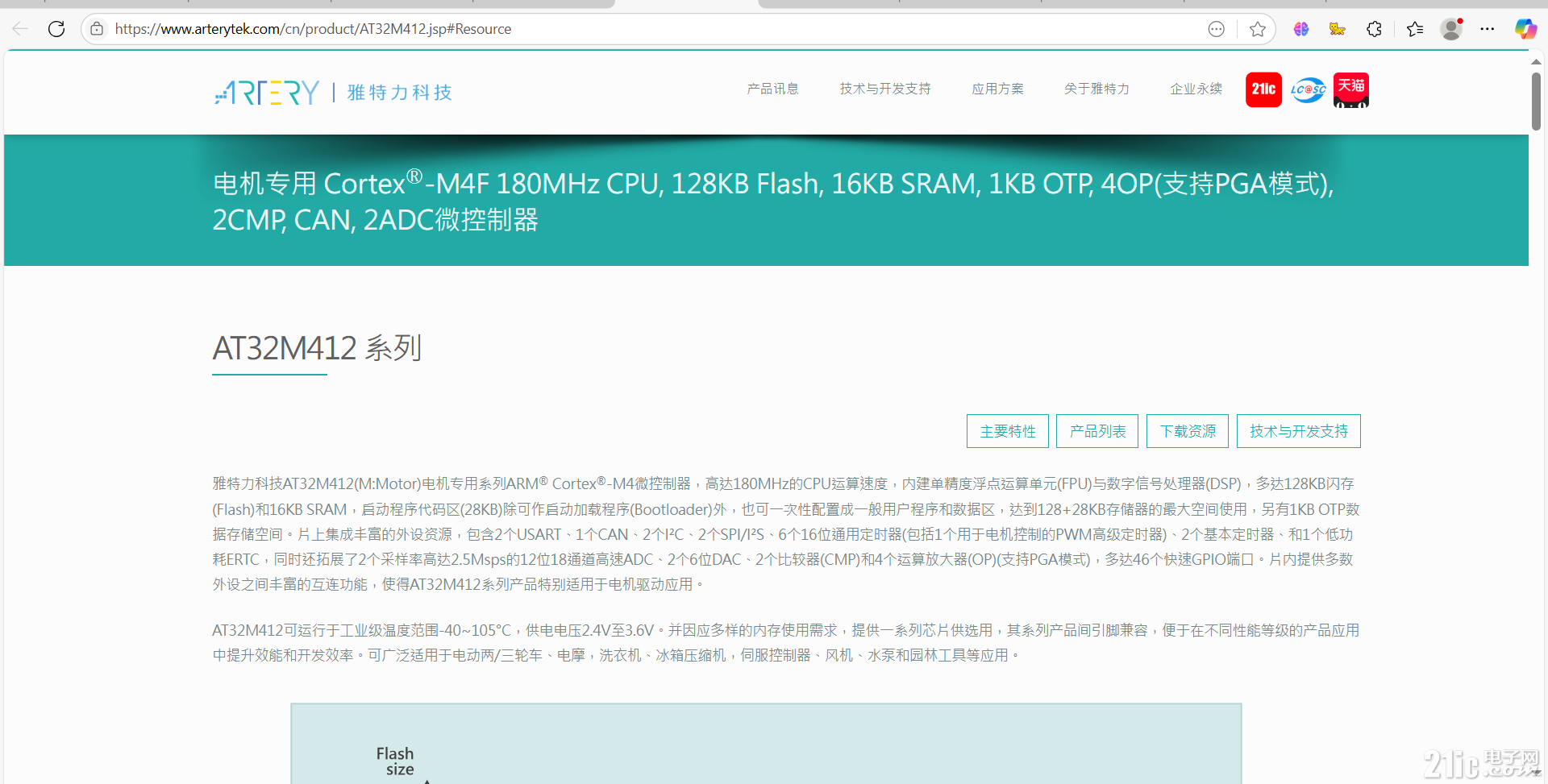
Task: Add page to favorites star icon
Action: point(1258,29)
